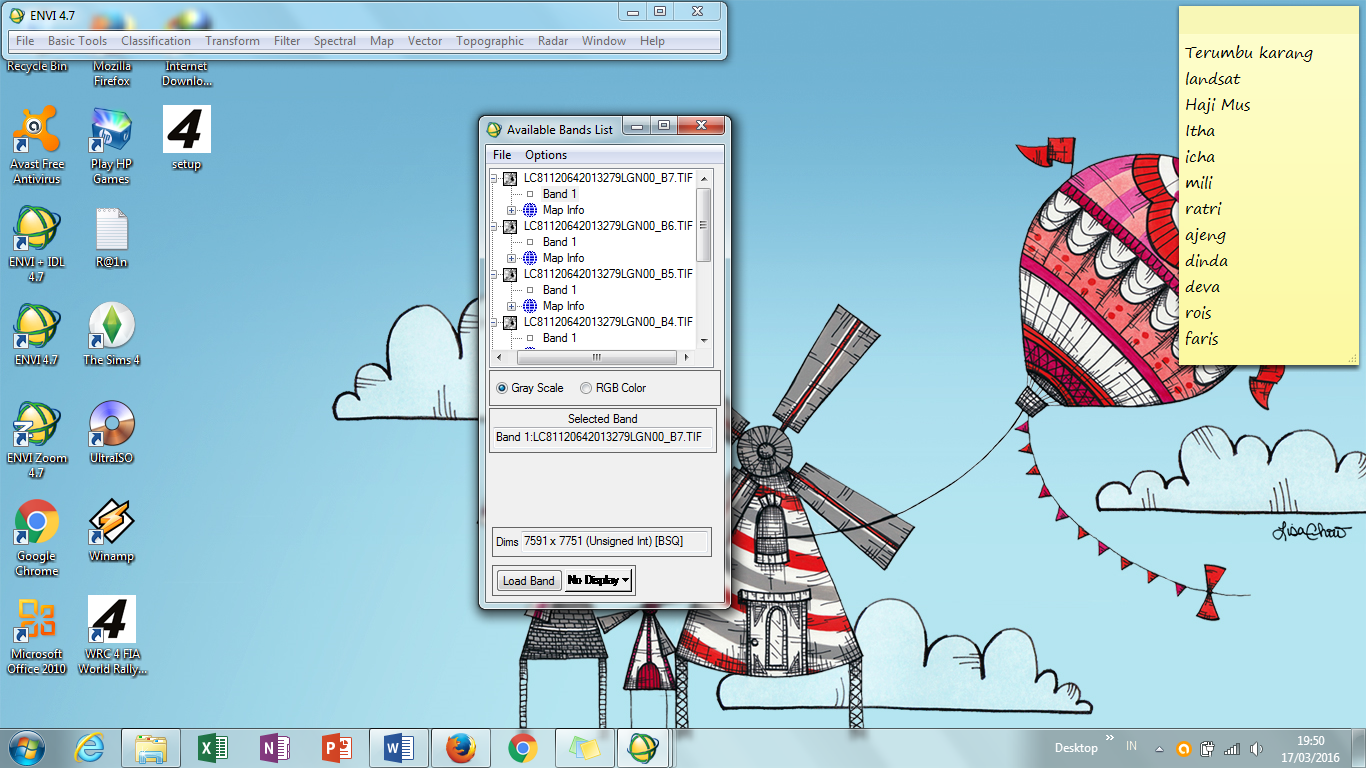1366x768 pixels.
Task: Select the RGB Color radio button
Action: pyautogui.click(x=586, y=388)
